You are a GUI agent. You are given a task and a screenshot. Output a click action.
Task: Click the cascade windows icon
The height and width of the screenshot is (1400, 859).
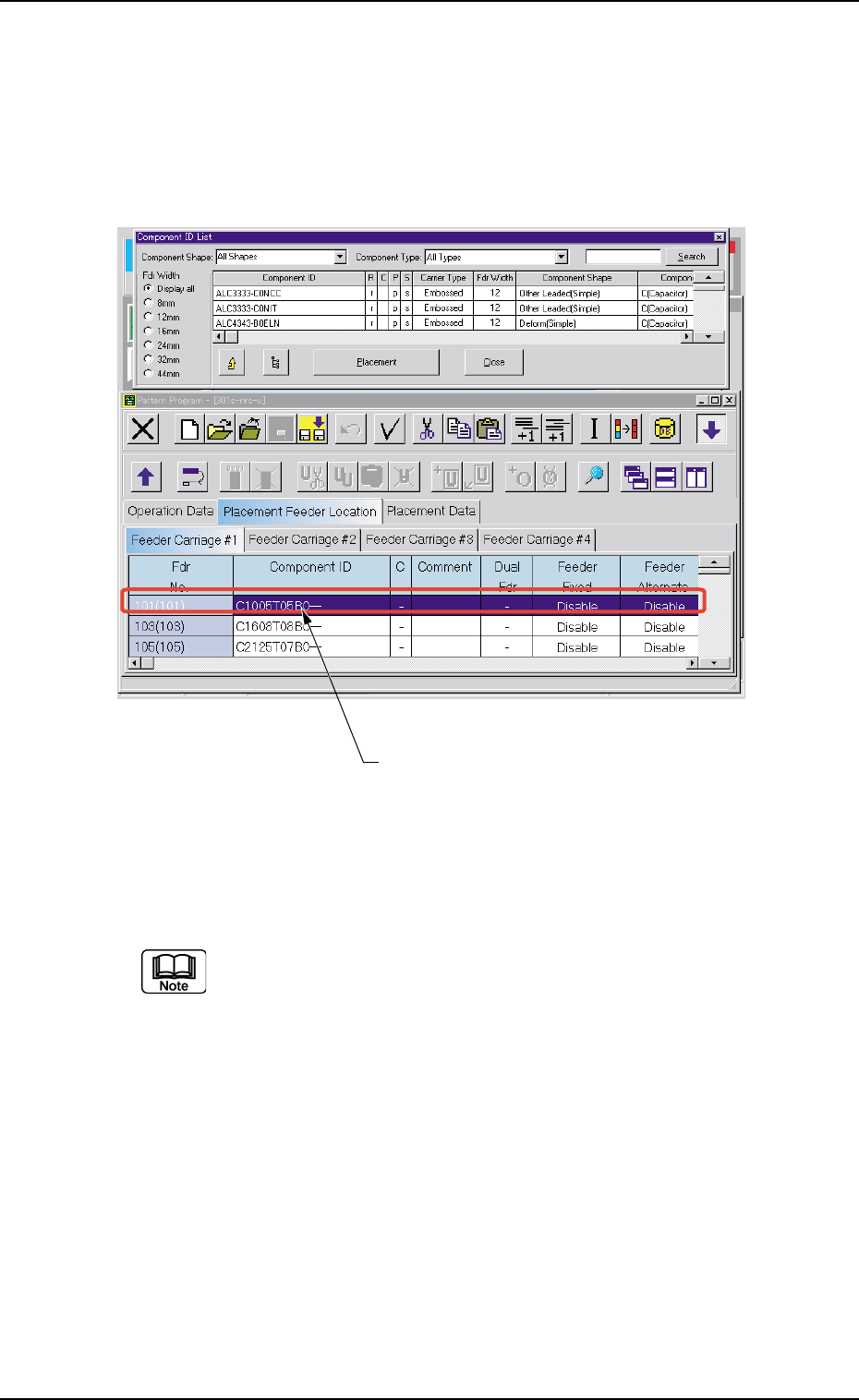635,477
